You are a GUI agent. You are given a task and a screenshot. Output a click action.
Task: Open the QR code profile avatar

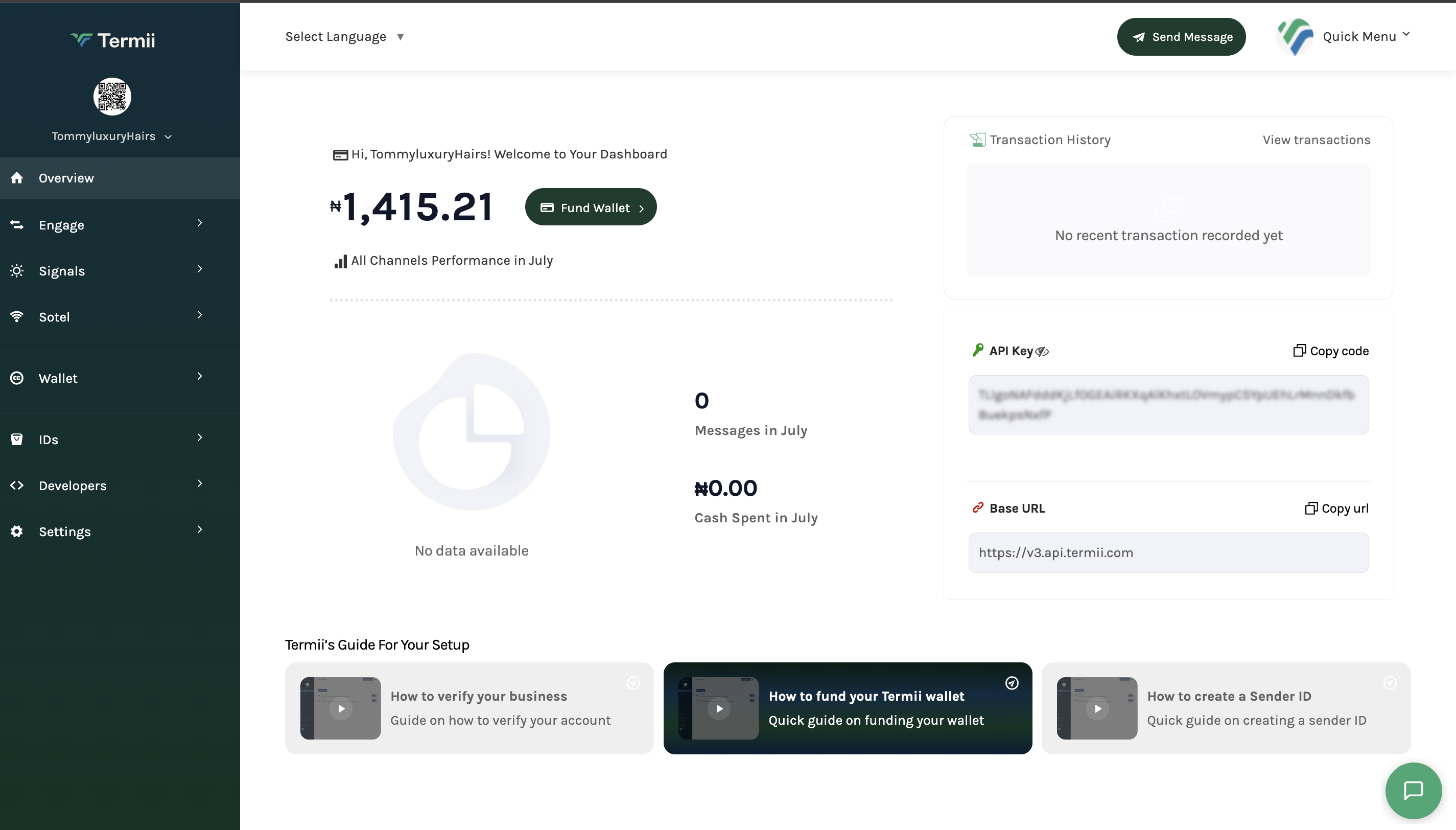point(112,96)
